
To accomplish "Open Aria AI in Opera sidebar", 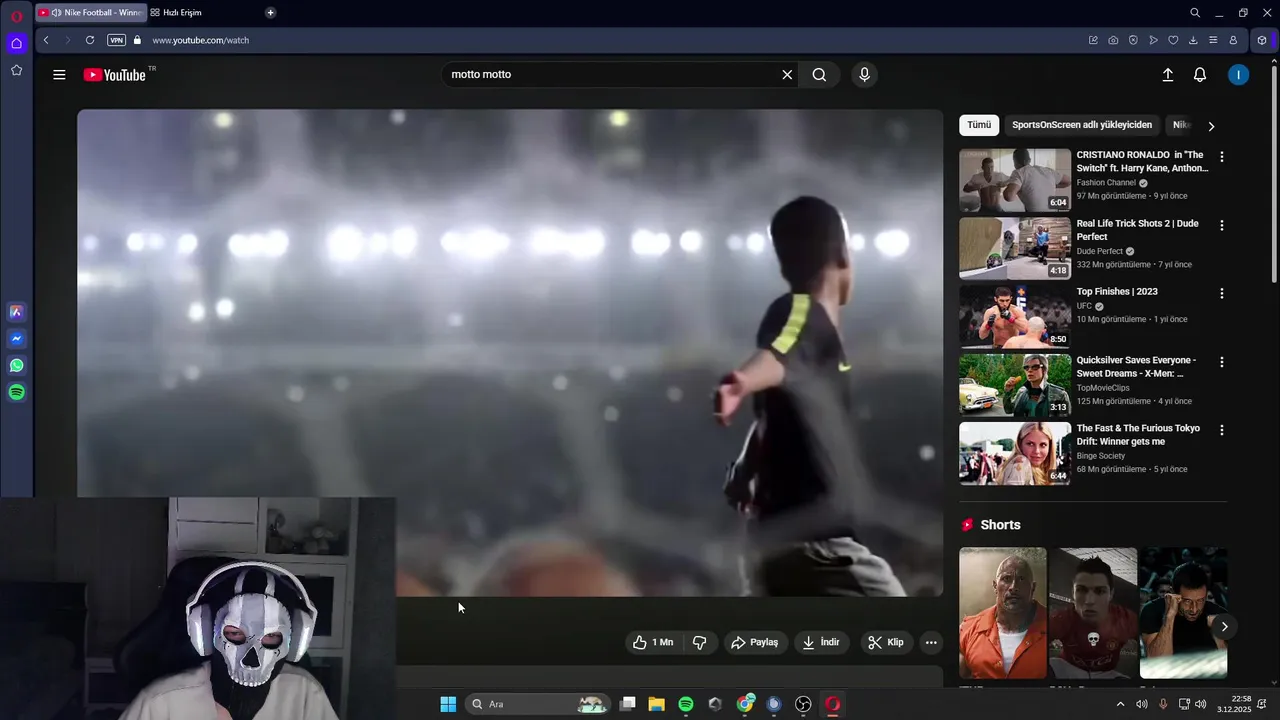I will point(16,312).
